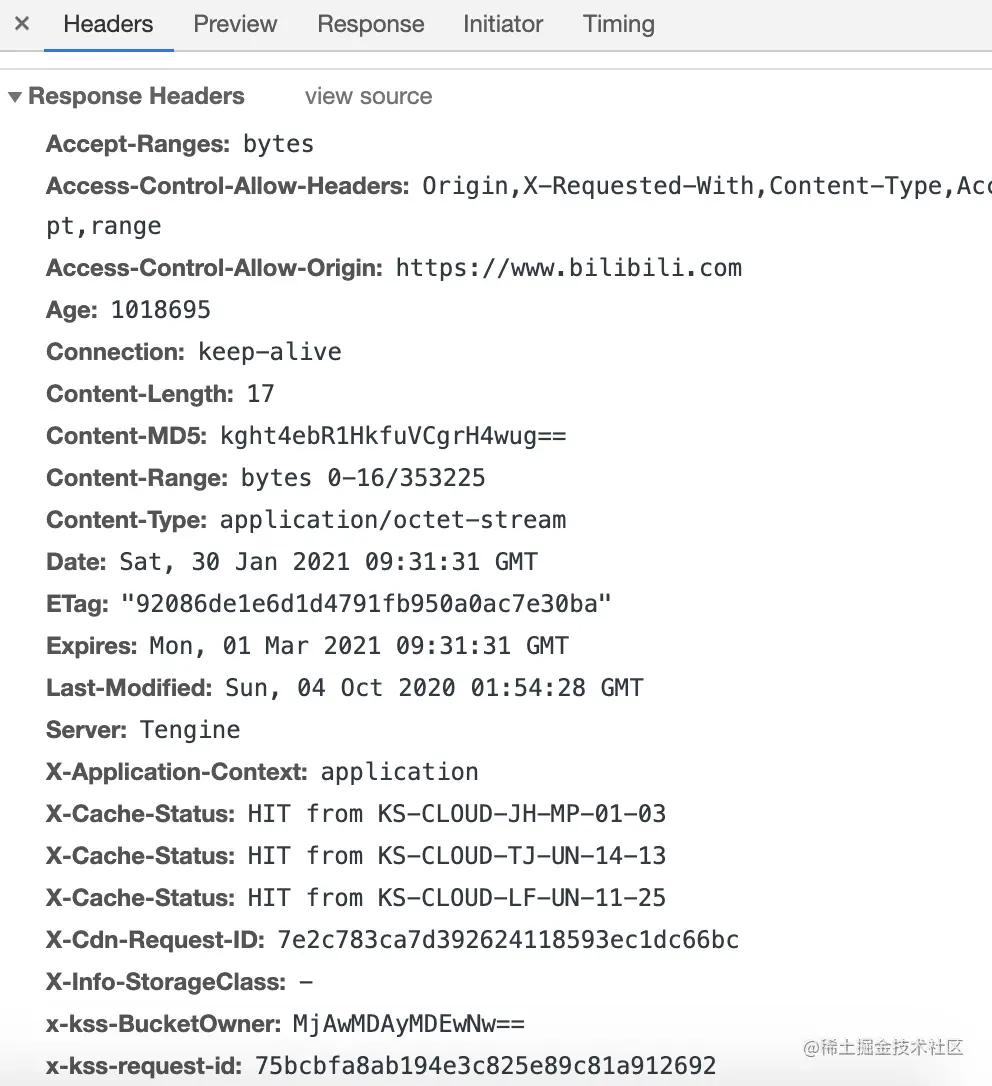Click the Server value Tengine

pyautogui.click(x=189, y=730)
